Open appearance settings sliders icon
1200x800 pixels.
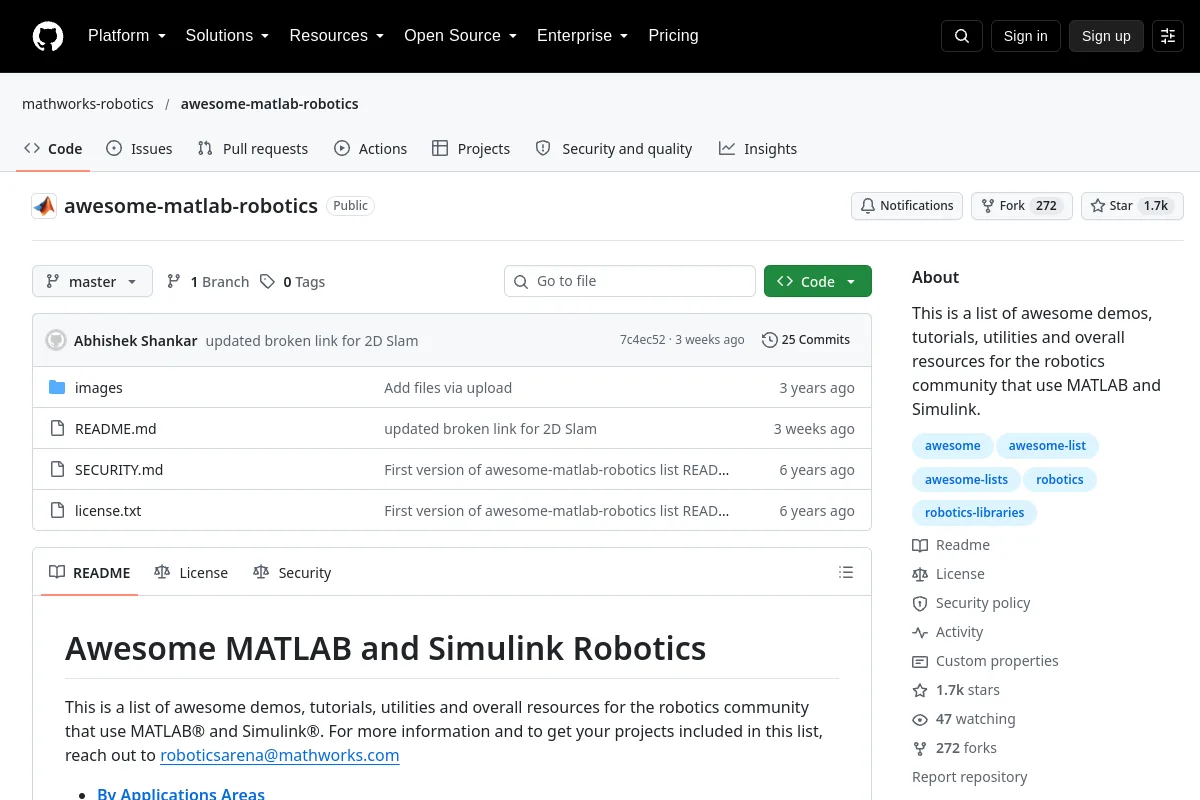click(x=1168, y=36)
